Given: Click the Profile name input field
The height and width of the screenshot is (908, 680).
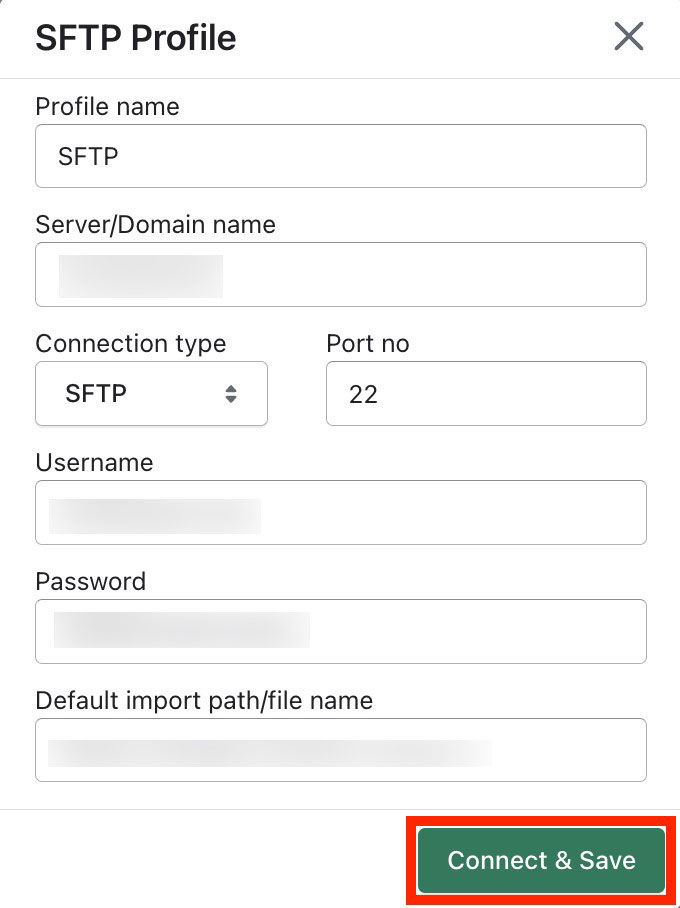Looking at the screenshot, I should (x=341, y=156).
